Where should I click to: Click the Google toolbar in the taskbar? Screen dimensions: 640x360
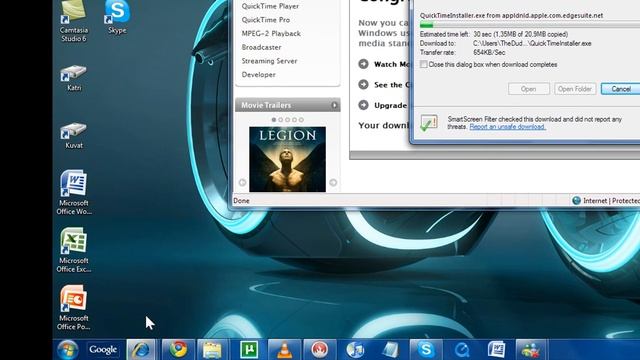pyautogui.click(x=103, y=350)
